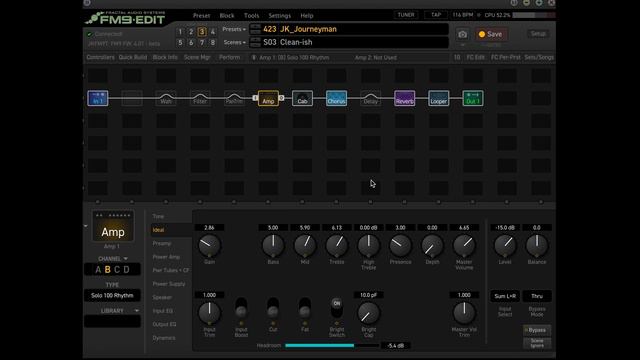
Task: Select the Wah block in grid
Action: point(166,98)
